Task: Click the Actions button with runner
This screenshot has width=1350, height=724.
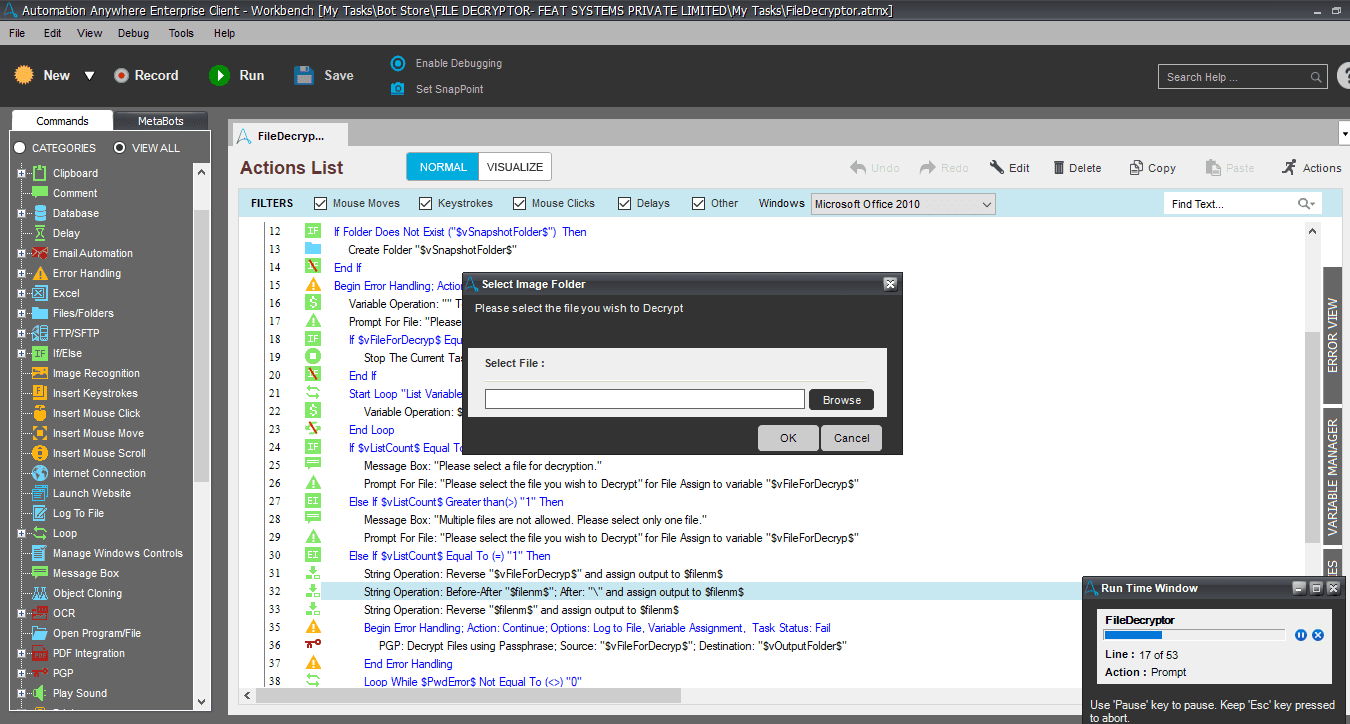Action: [x=1311, y=167]
